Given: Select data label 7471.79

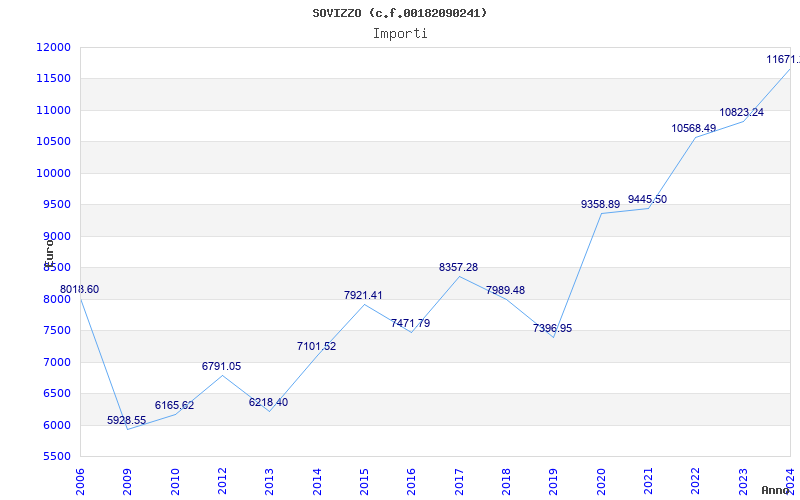Looking at the screenshot, I should coord(411,323).
